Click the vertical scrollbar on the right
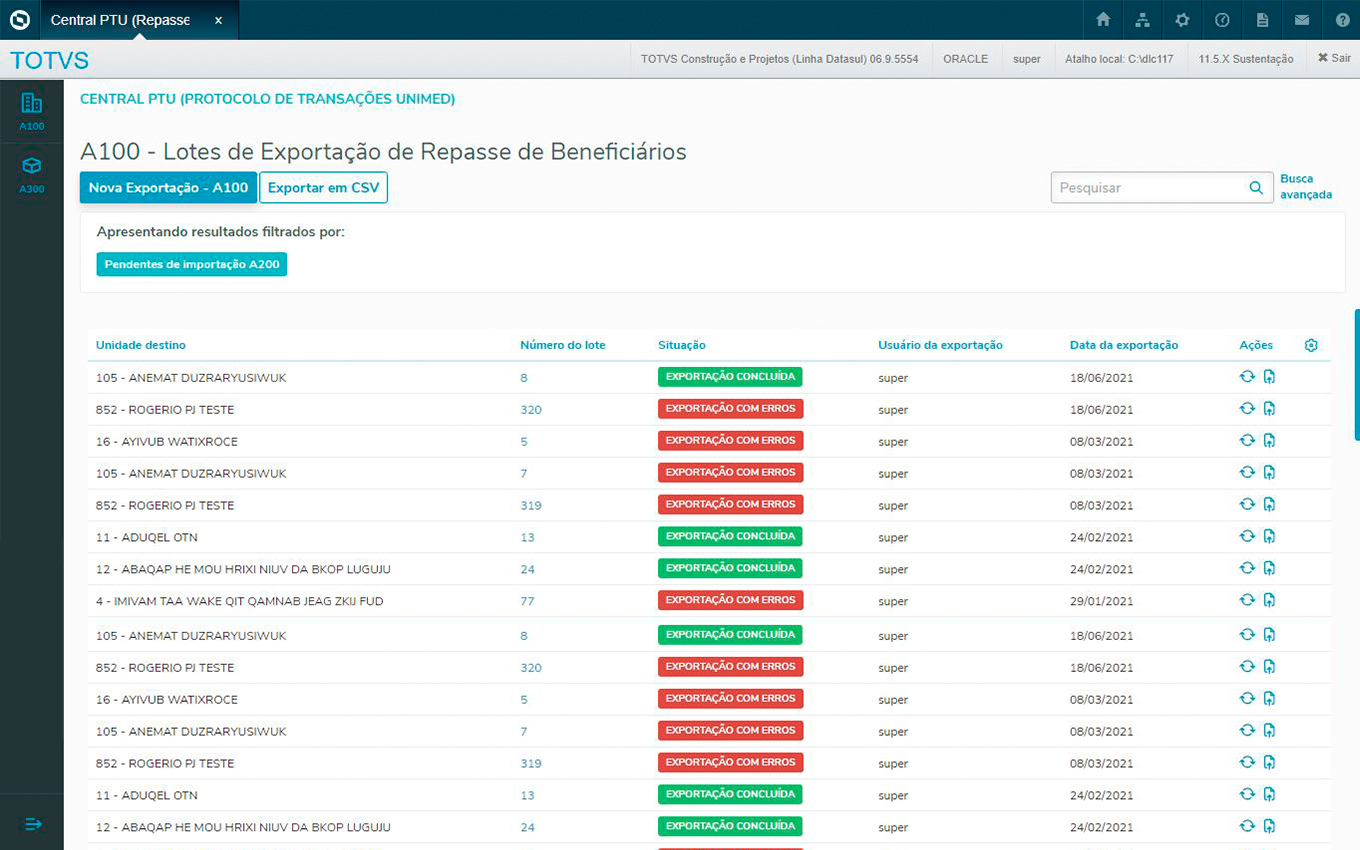 point(1356,375)
